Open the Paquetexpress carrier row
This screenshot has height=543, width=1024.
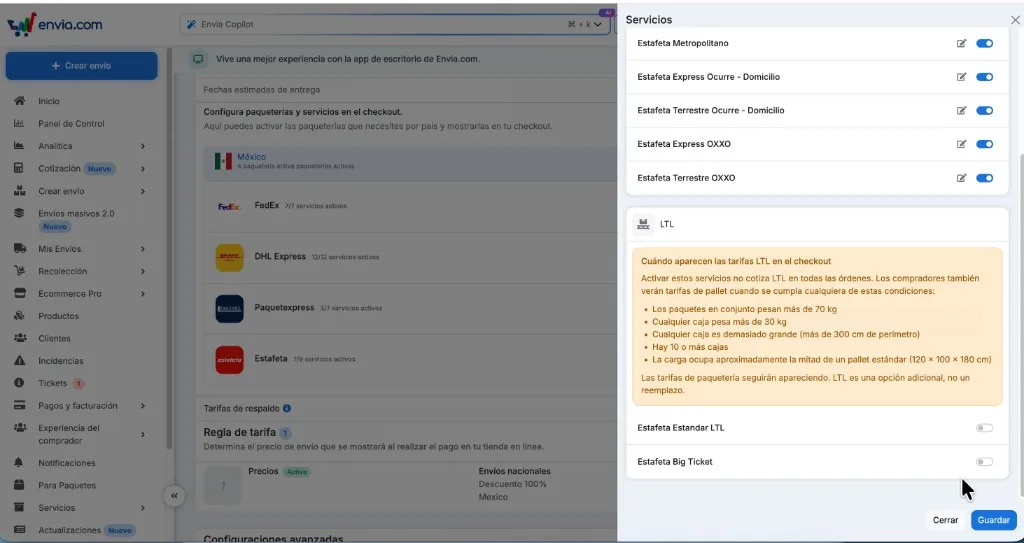pos(410,308)
